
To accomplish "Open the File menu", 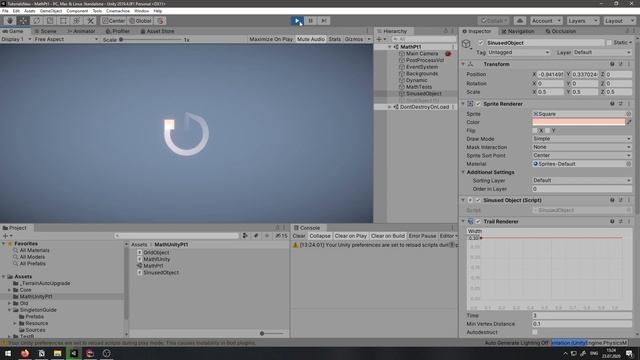I will click(x=5, y=11).
